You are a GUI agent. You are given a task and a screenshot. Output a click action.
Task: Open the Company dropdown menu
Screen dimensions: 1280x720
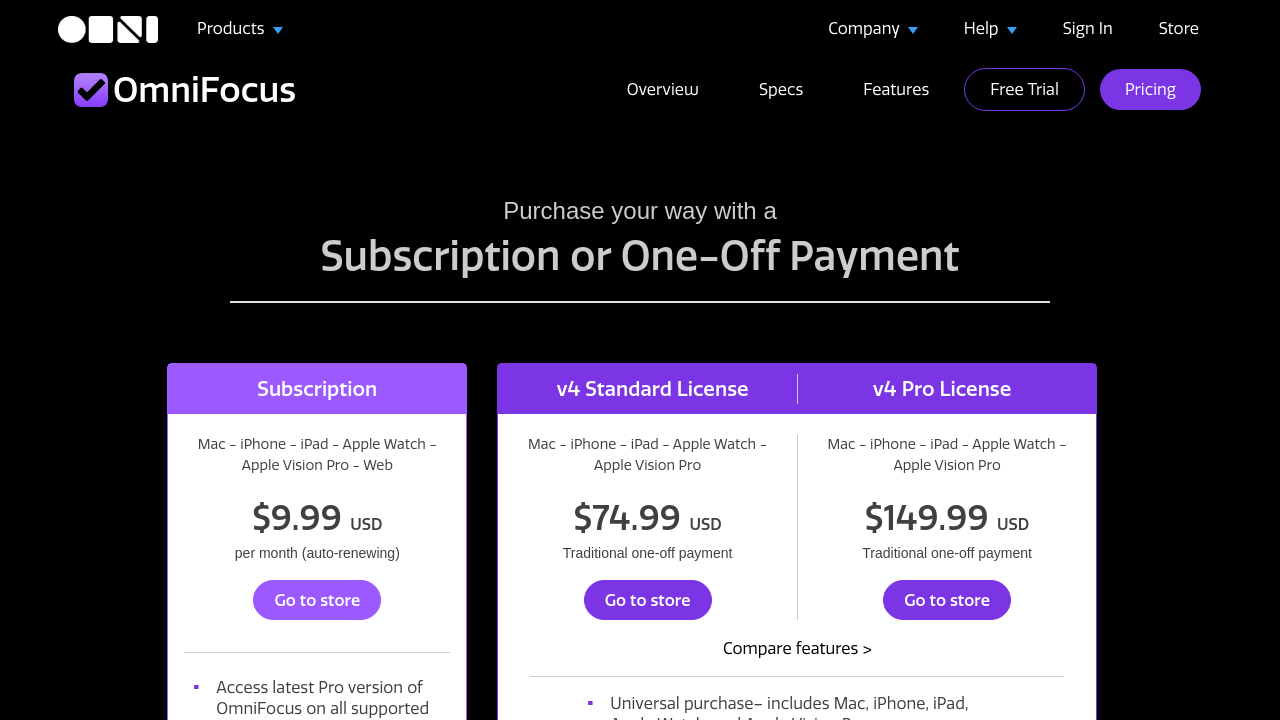click(872, 29)
